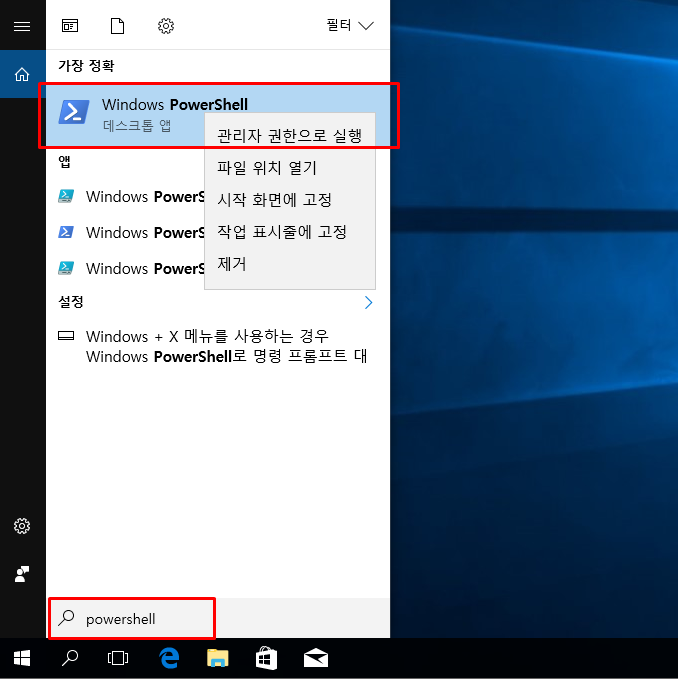Viewport: 678px width, 679px height.
Task: Choose 제거 from context menu
Action: pyautogui.click(x=290, y=264)
